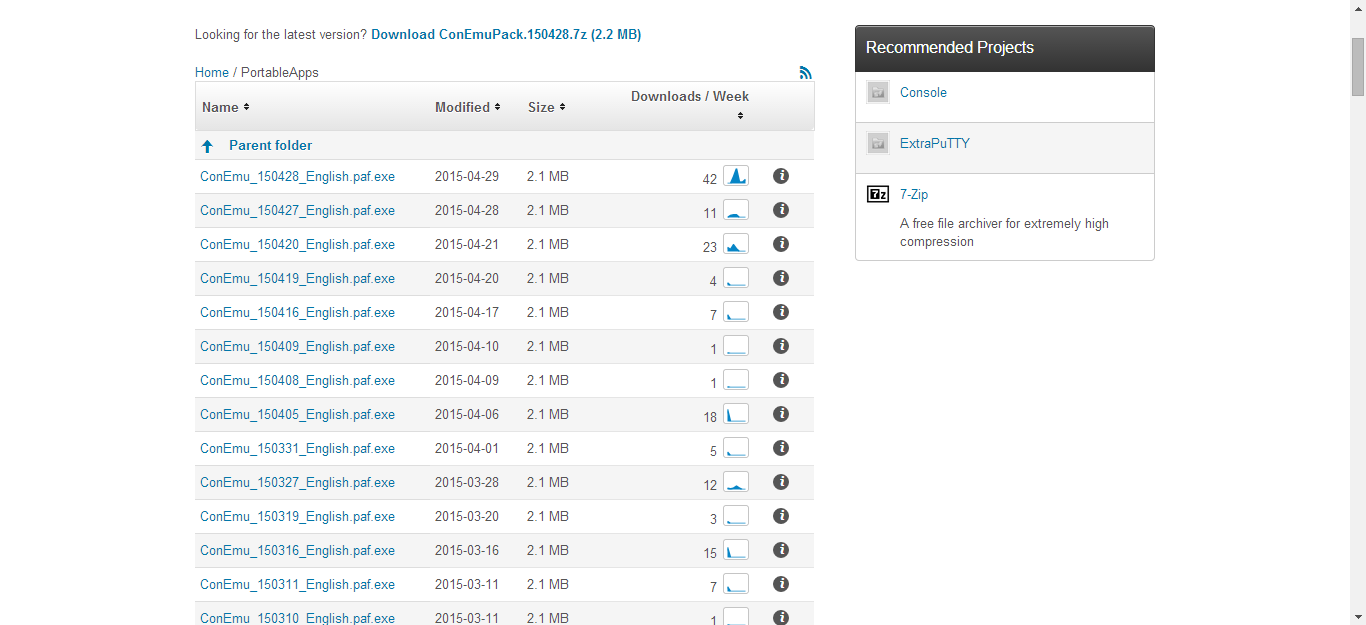Sort file list by Modified column
This screenshot has height=625, width=1366.
point(467,107)
